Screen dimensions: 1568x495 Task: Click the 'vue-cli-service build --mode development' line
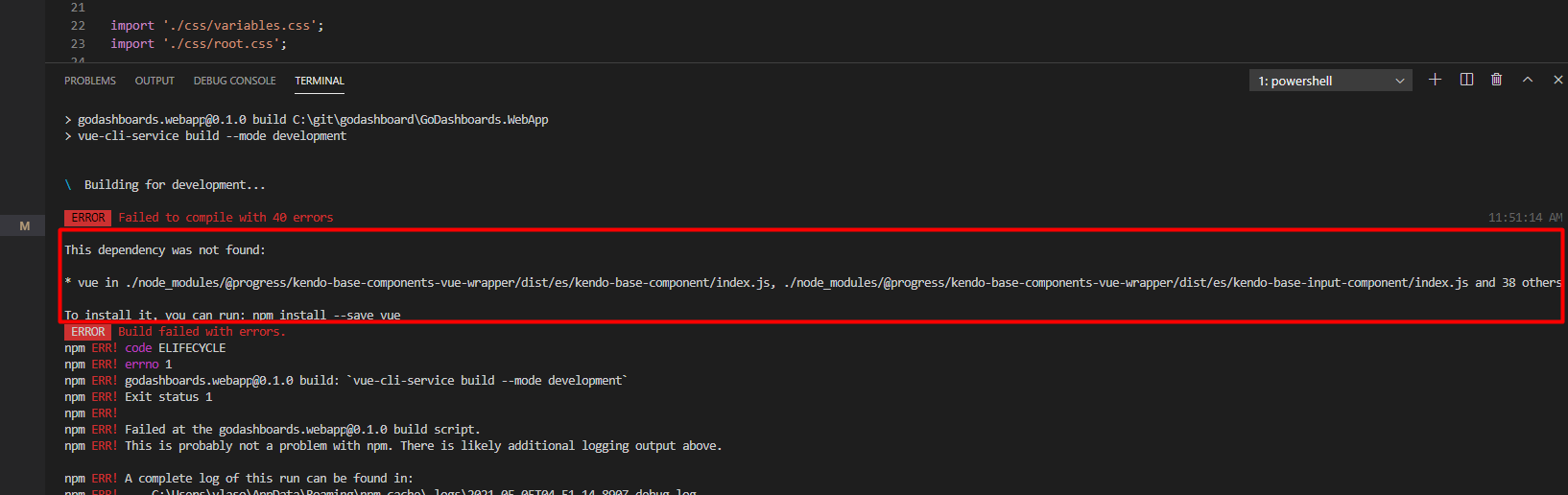pyautogui.click(x=212, y=136)
